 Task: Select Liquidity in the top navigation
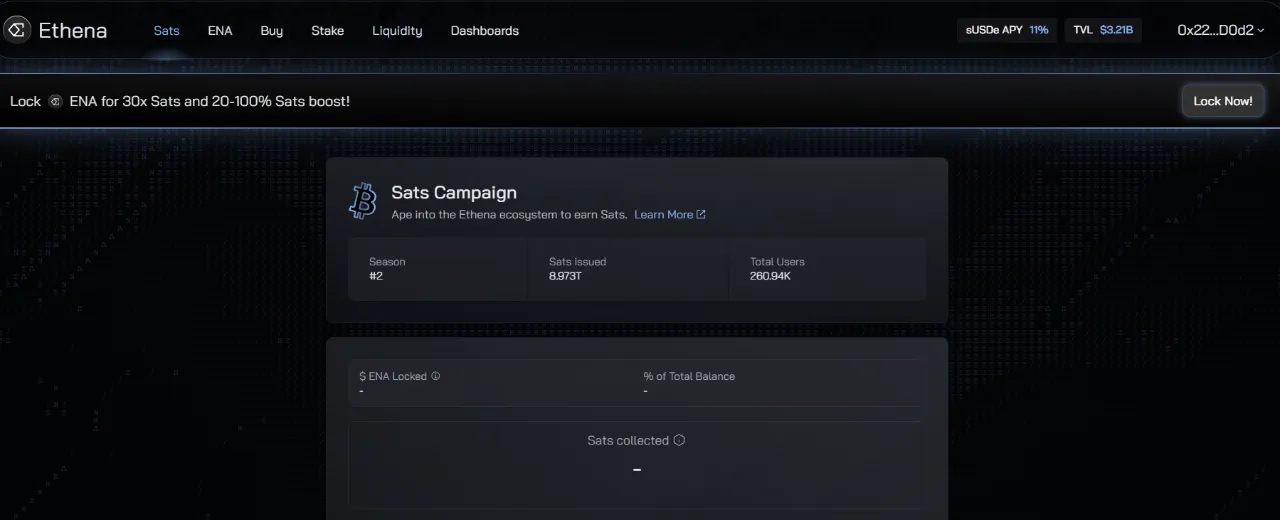(397, 31)
